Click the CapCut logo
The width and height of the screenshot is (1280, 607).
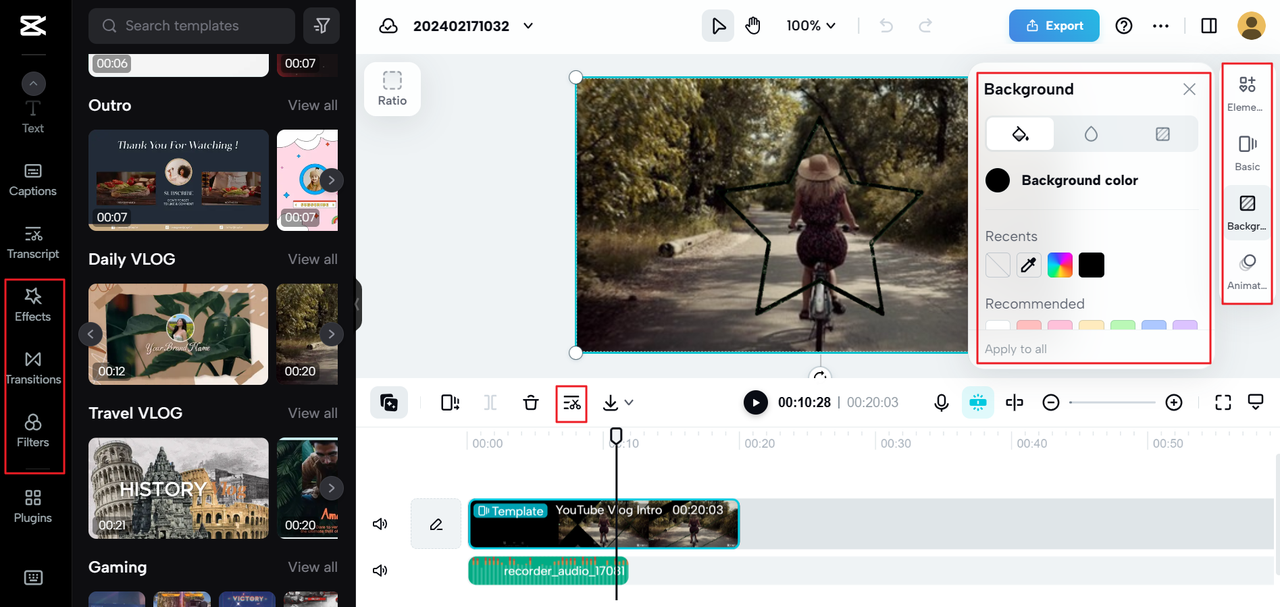point(33,25)
